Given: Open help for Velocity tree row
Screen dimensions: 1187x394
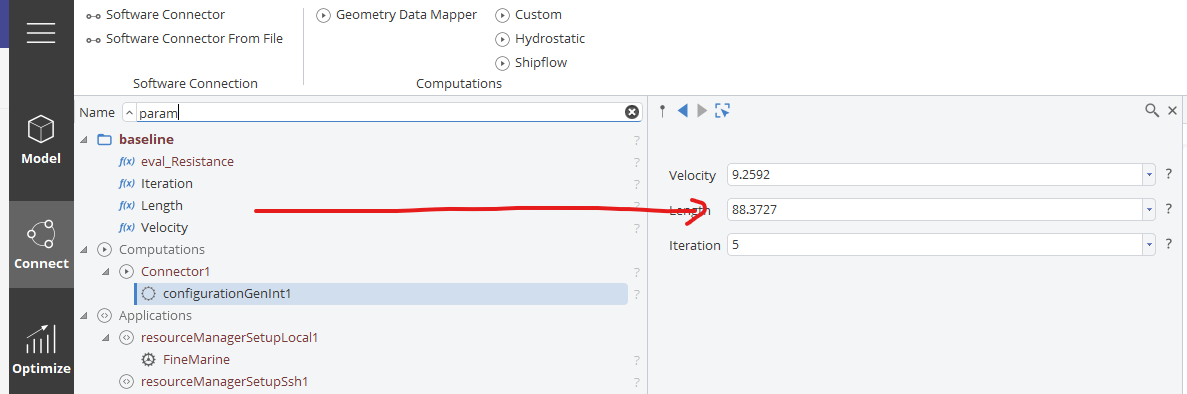Looking at the screenshot, I should click(x=637, y=228).
